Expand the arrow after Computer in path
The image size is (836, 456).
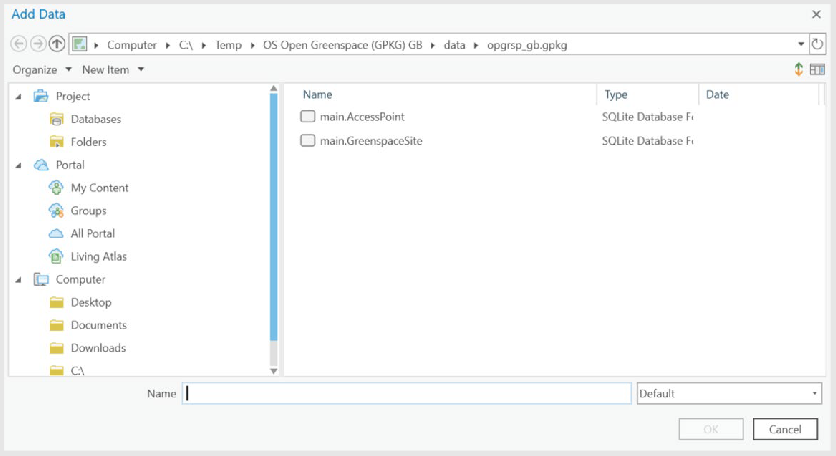[x=167, y=45]
